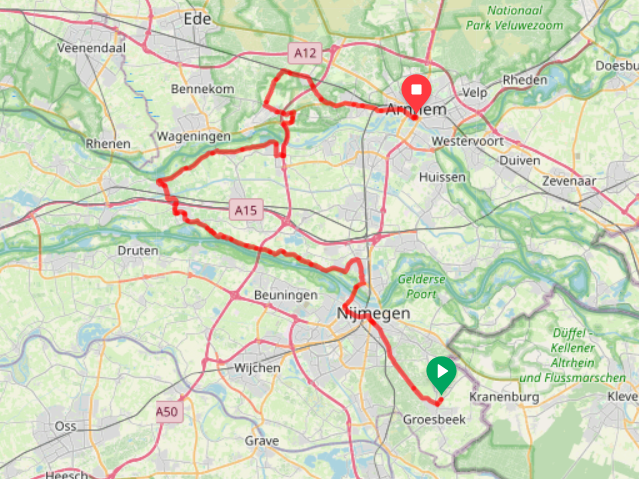Image resolution: width=639 pixels, height=479 pixels.
Task: Click the Düffel nature reserve label
Action: [573, 355]
